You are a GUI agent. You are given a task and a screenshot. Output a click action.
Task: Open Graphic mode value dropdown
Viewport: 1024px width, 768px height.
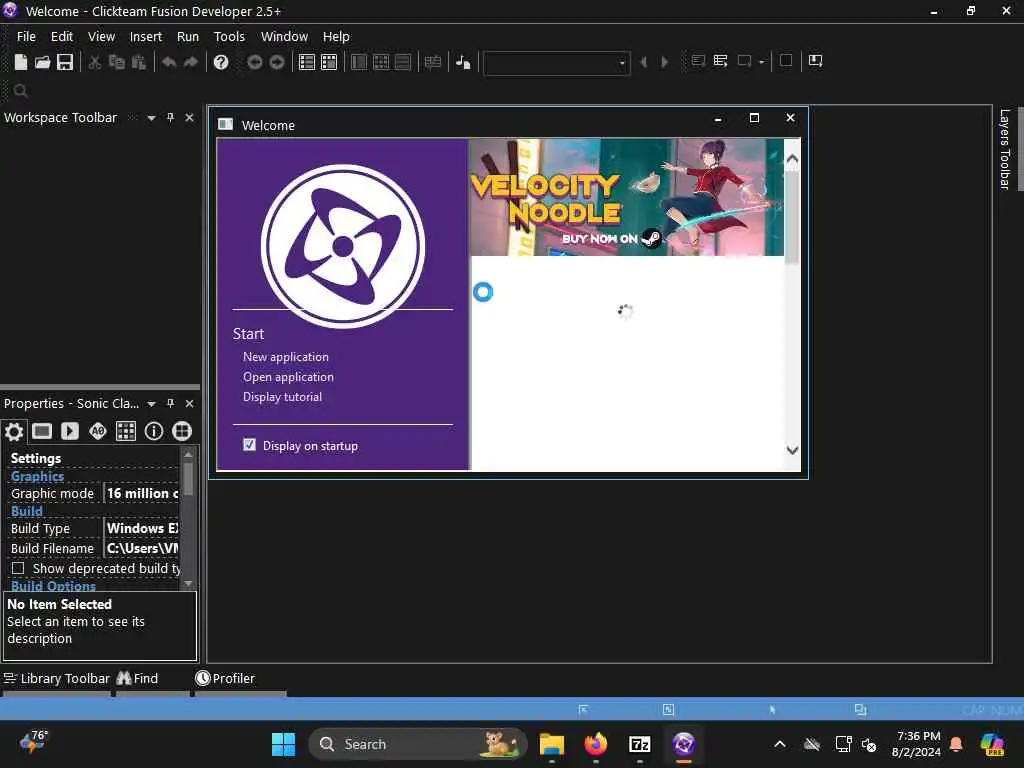pos(142,494)
